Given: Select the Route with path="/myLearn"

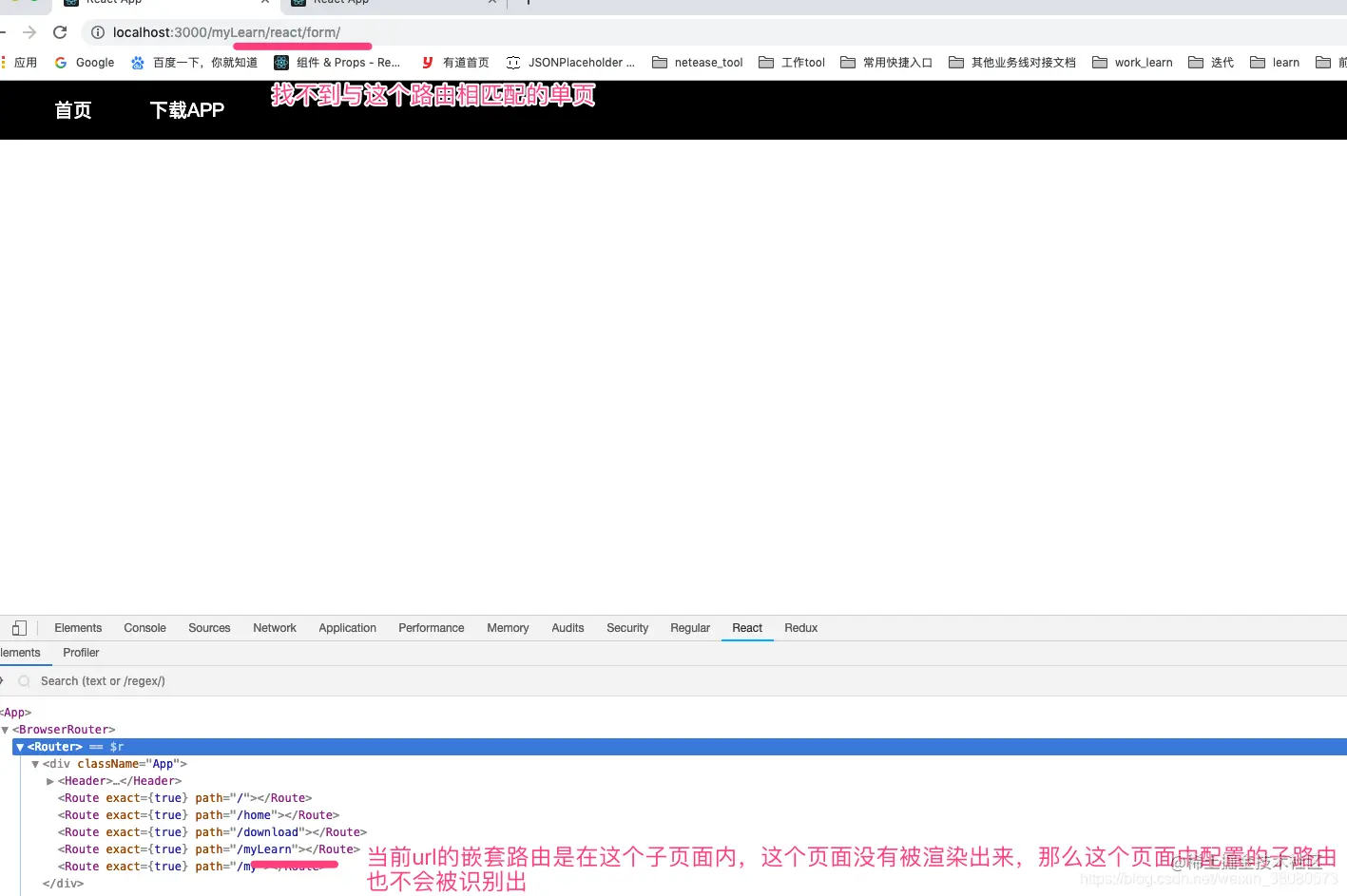Looking at the screenshot, I should coord(209,849).
